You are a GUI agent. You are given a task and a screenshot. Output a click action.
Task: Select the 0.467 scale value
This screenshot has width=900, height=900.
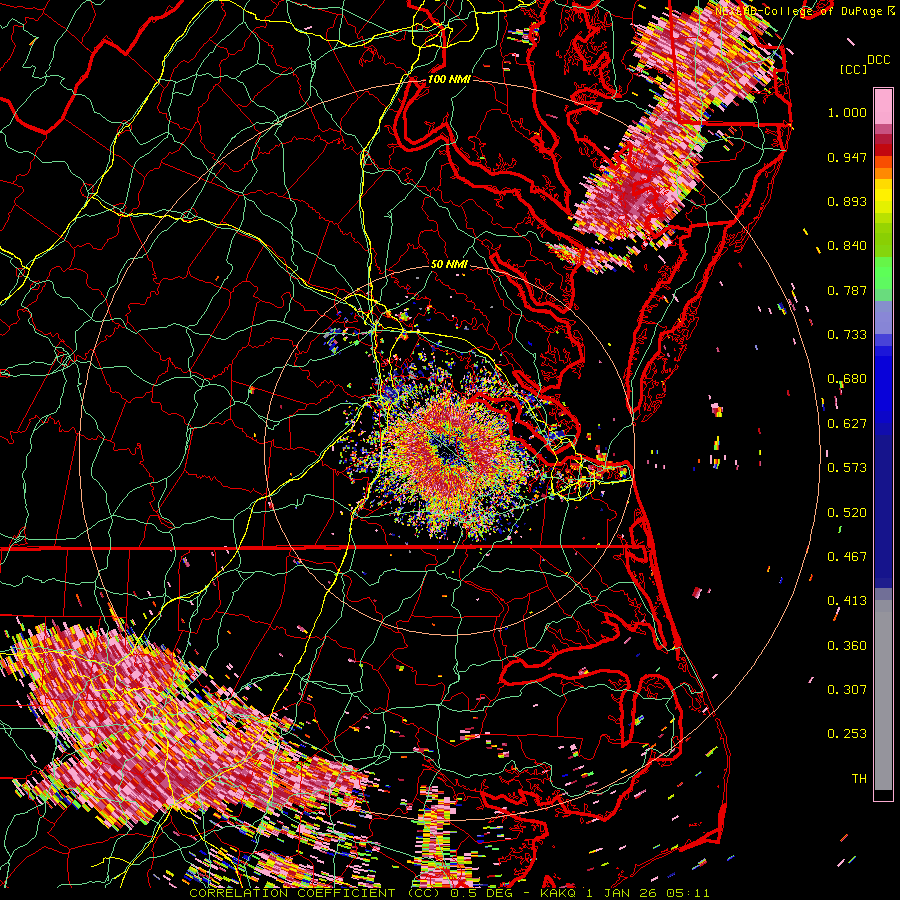(847, 557)
